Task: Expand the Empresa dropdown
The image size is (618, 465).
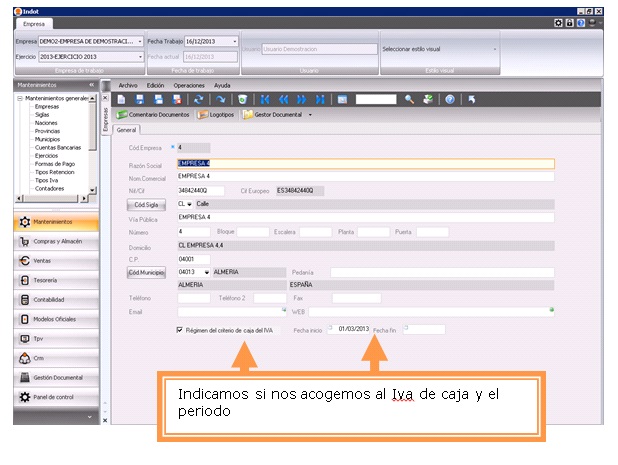Action: (x=140, y=42)
